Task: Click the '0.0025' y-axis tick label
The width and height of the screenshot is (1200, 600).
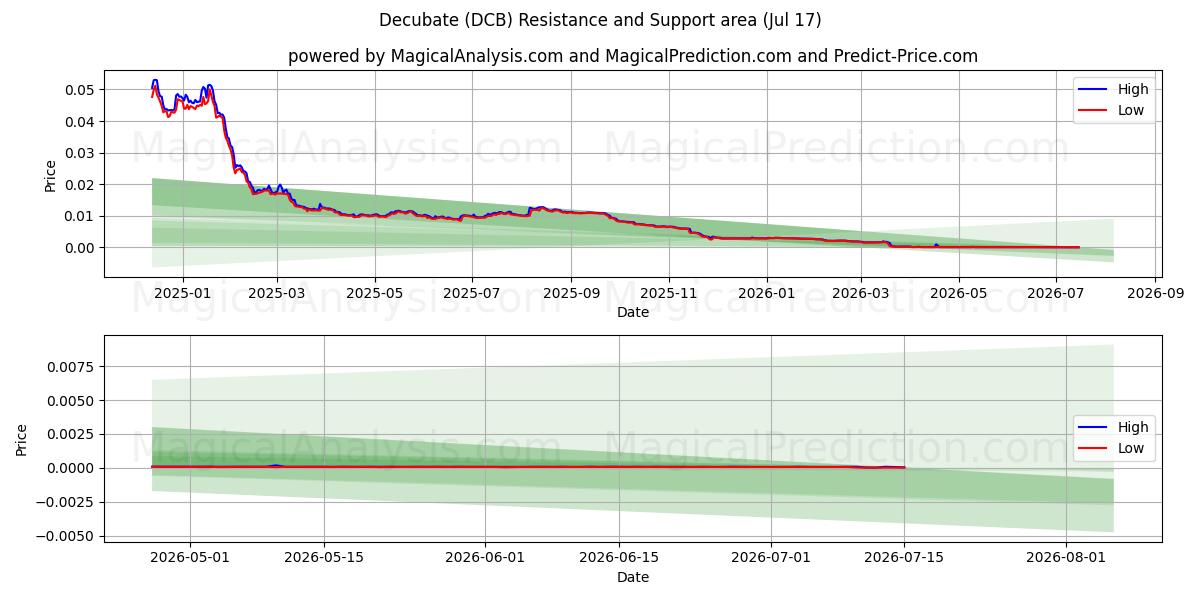Action: pos(73,435)
